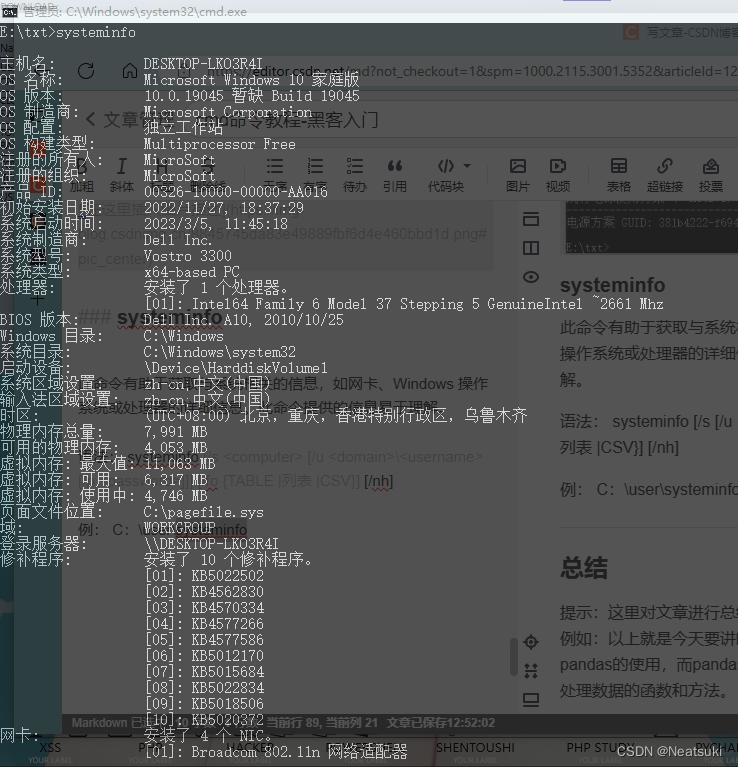Viewport: 738px width, 767px height.
Task: Click the browser refresh icon
Action: click(86, 71)
